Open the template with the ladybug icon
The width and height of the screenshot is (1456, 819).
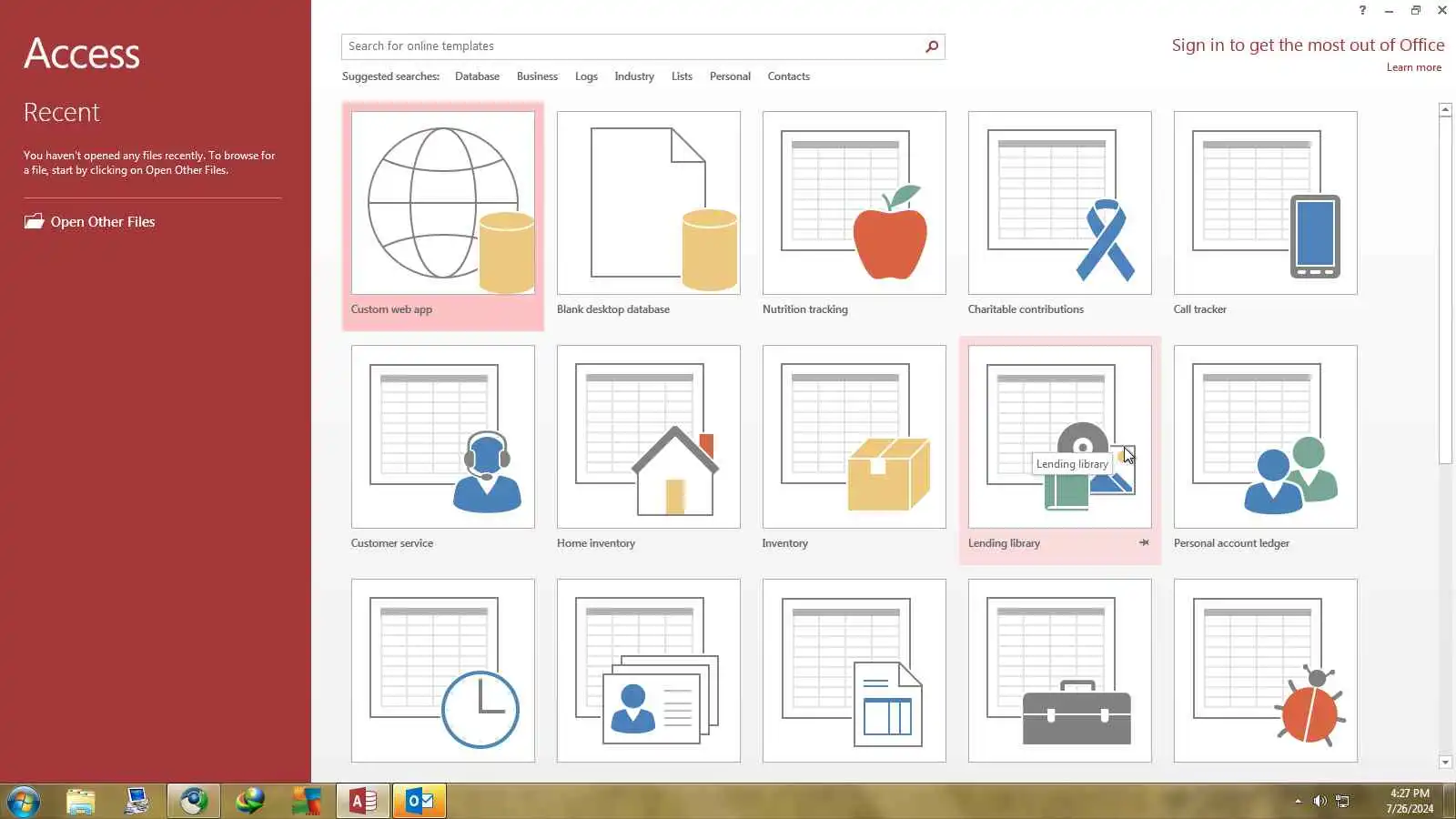click(x=1266, y=671)
